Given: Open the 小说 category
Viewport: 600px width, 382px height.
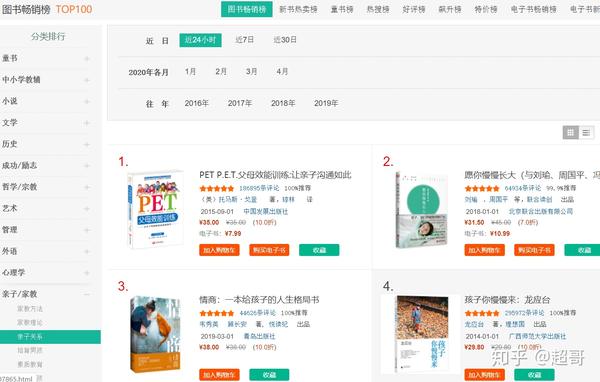Looking at the screenshot, I should (x=10, y=101).
